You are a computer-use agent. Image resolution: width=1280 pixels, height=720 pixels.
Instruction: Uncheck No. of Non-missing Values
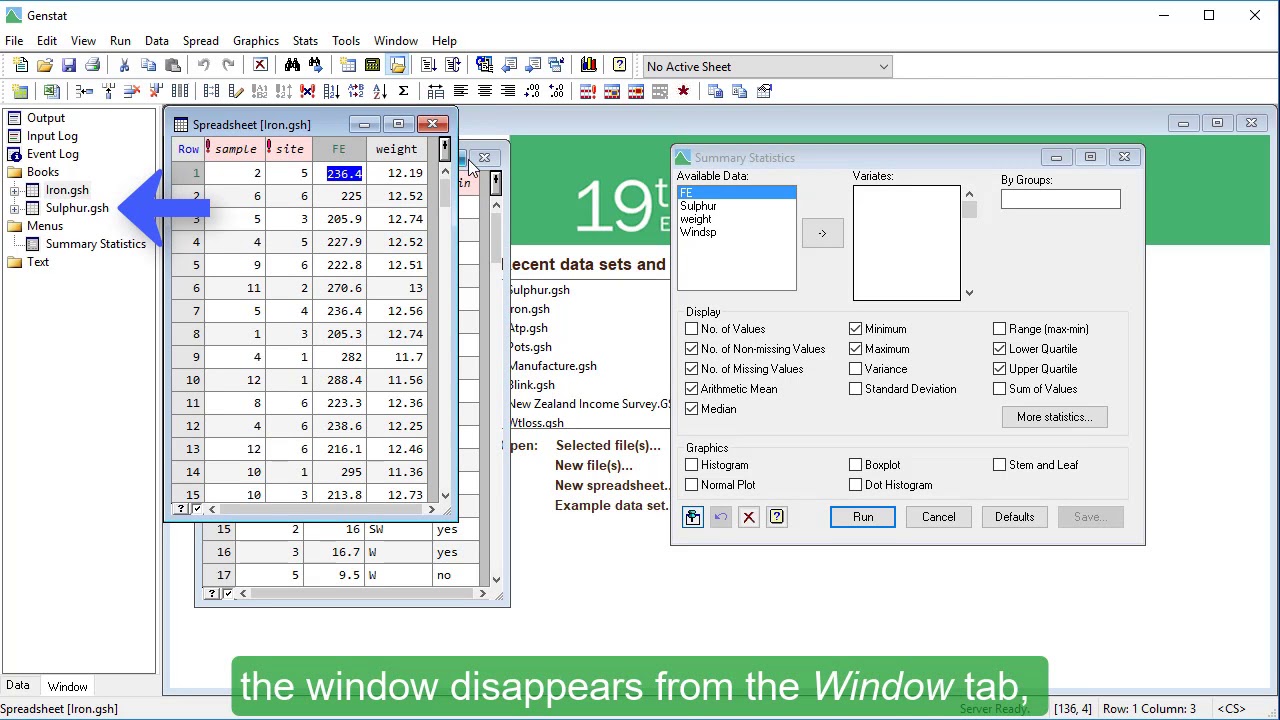click(x=692, y=349)
